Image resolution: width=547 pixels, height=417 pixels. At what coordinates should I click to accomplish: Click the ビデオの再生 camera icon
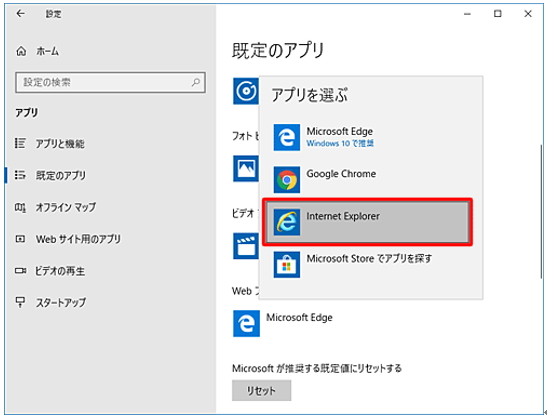(20, 271)
